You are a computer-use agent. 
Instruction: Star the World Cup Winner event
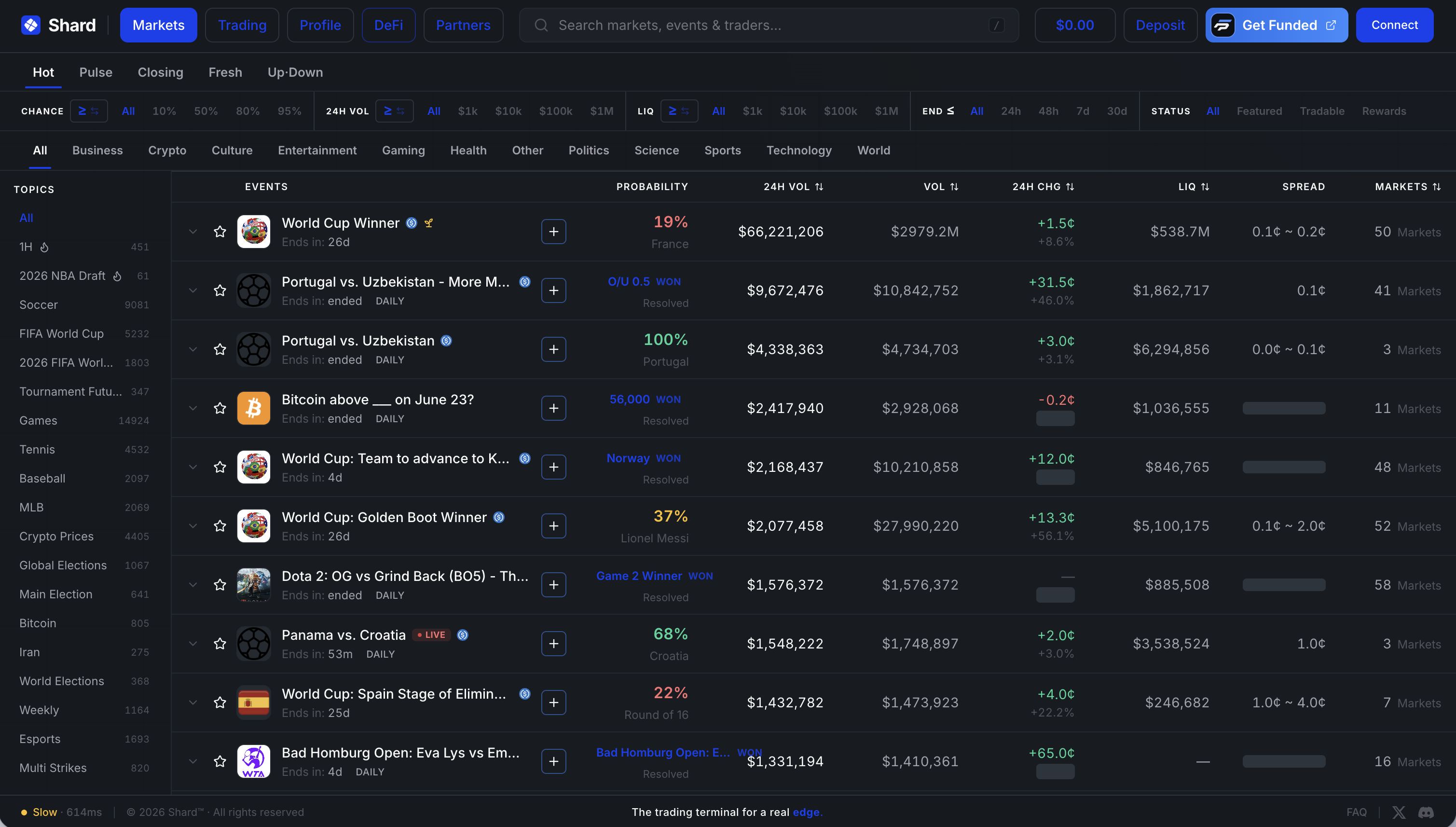click(220, 232)
